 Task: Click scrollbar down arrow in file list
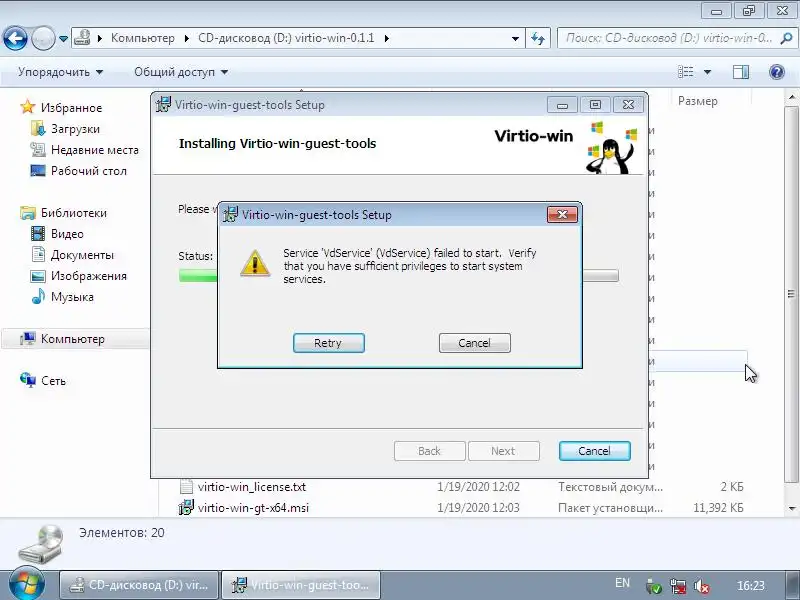[x=791, y=508]
